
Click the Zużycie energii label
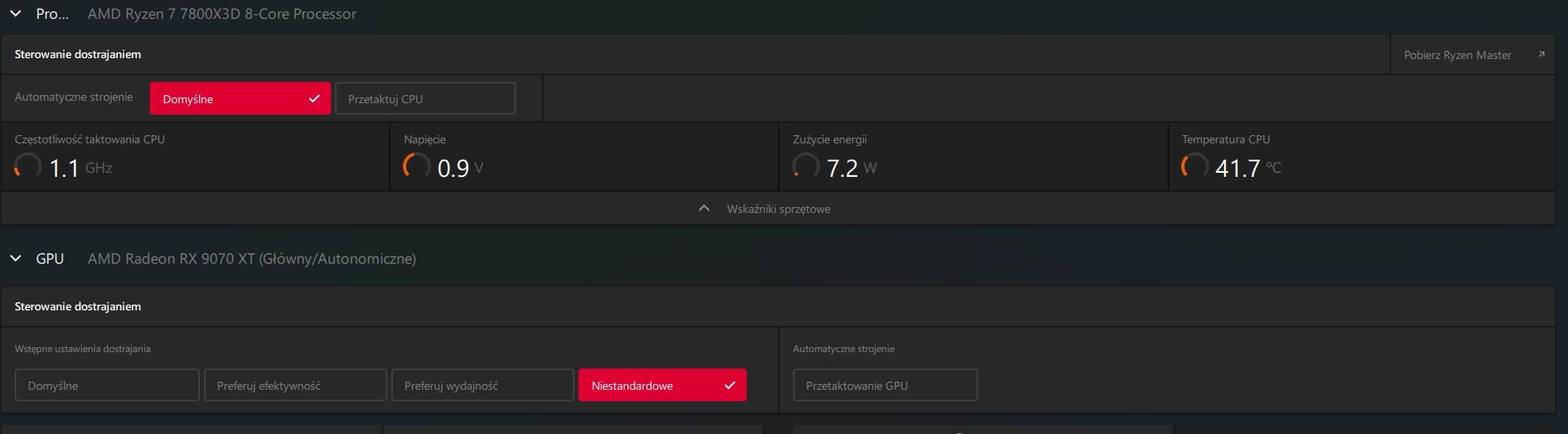point(829,139)
